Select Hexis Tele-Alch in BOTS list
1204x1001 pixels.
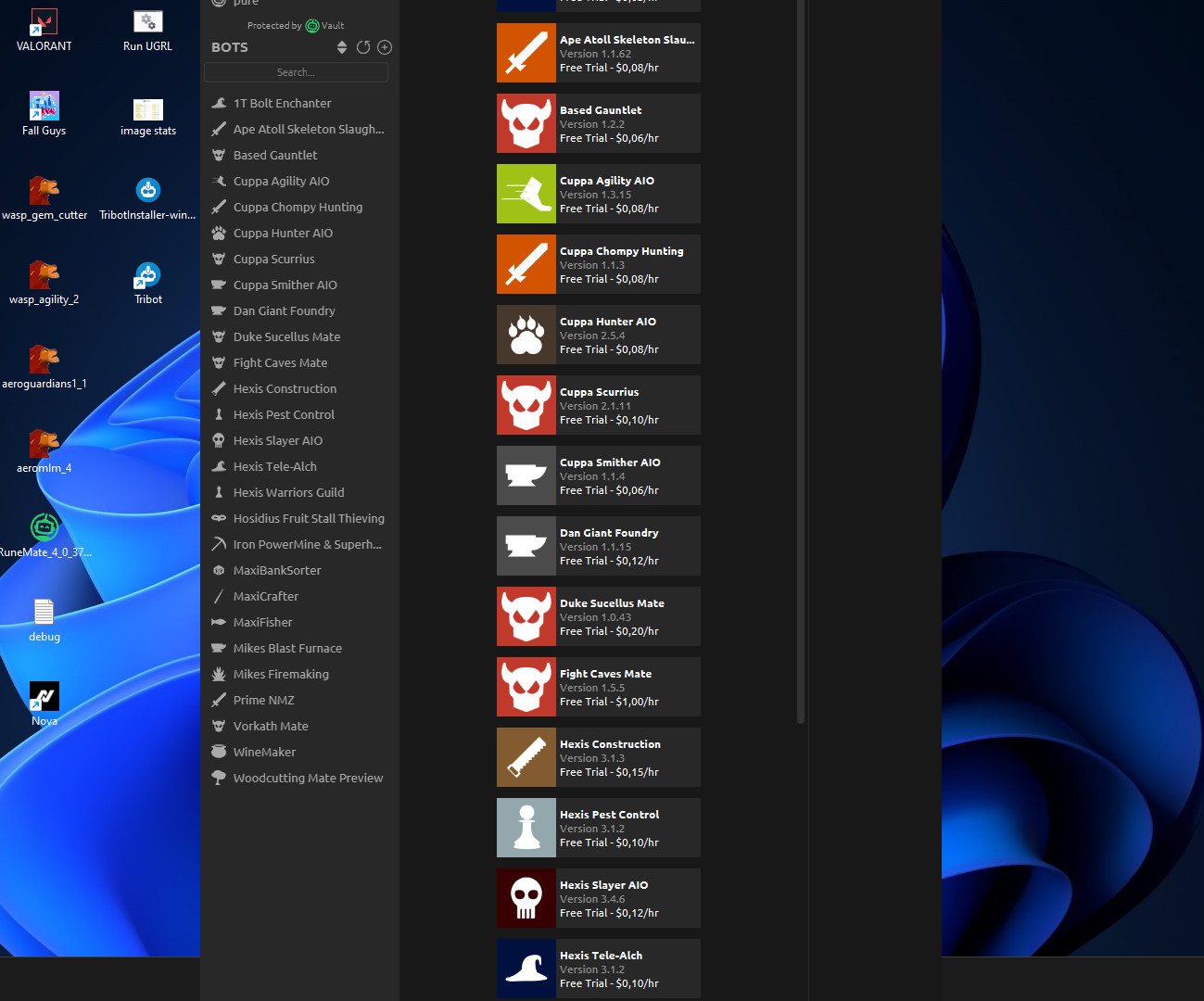coord(299,466)
